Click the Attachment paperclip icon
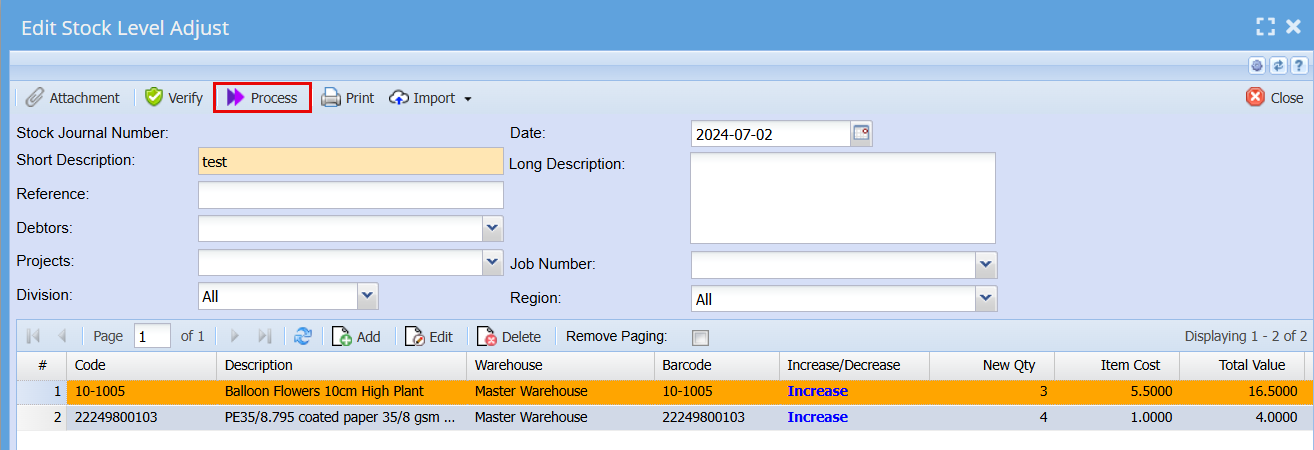Viewport: 1314px width, 450px height. point(35,98)
